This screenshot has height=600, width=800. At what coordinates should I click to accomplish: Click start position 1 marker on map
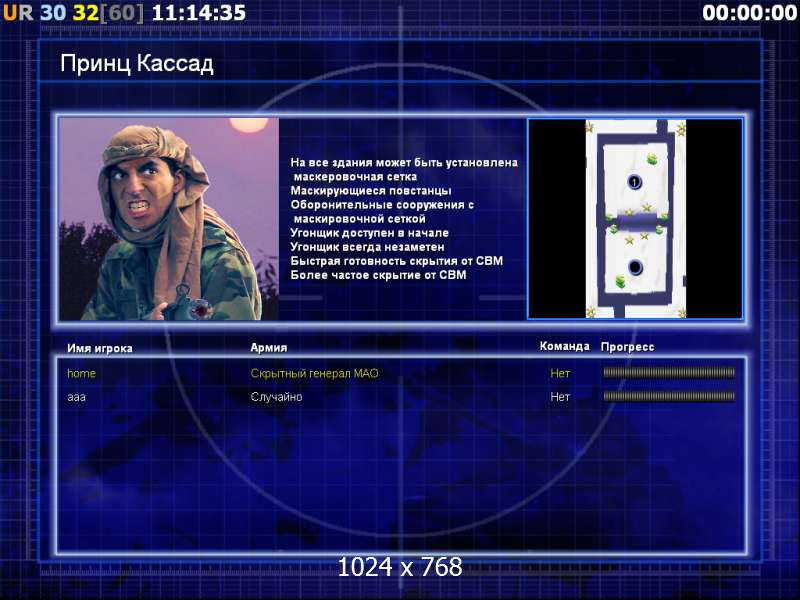pos(634,182)
